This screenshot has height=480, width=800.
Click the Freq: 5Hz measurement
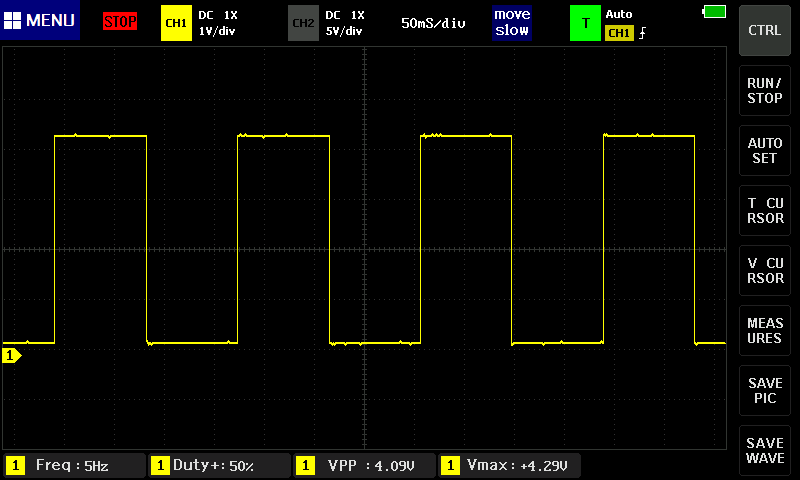point(72,466)
